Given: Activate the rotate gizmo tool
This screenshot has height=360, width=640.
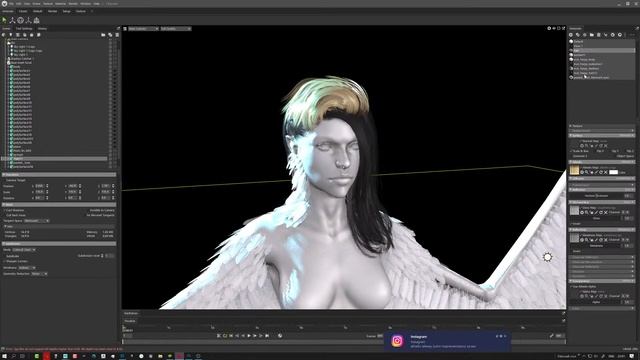Looking at the screenshot, I should [x=20, y=20].
